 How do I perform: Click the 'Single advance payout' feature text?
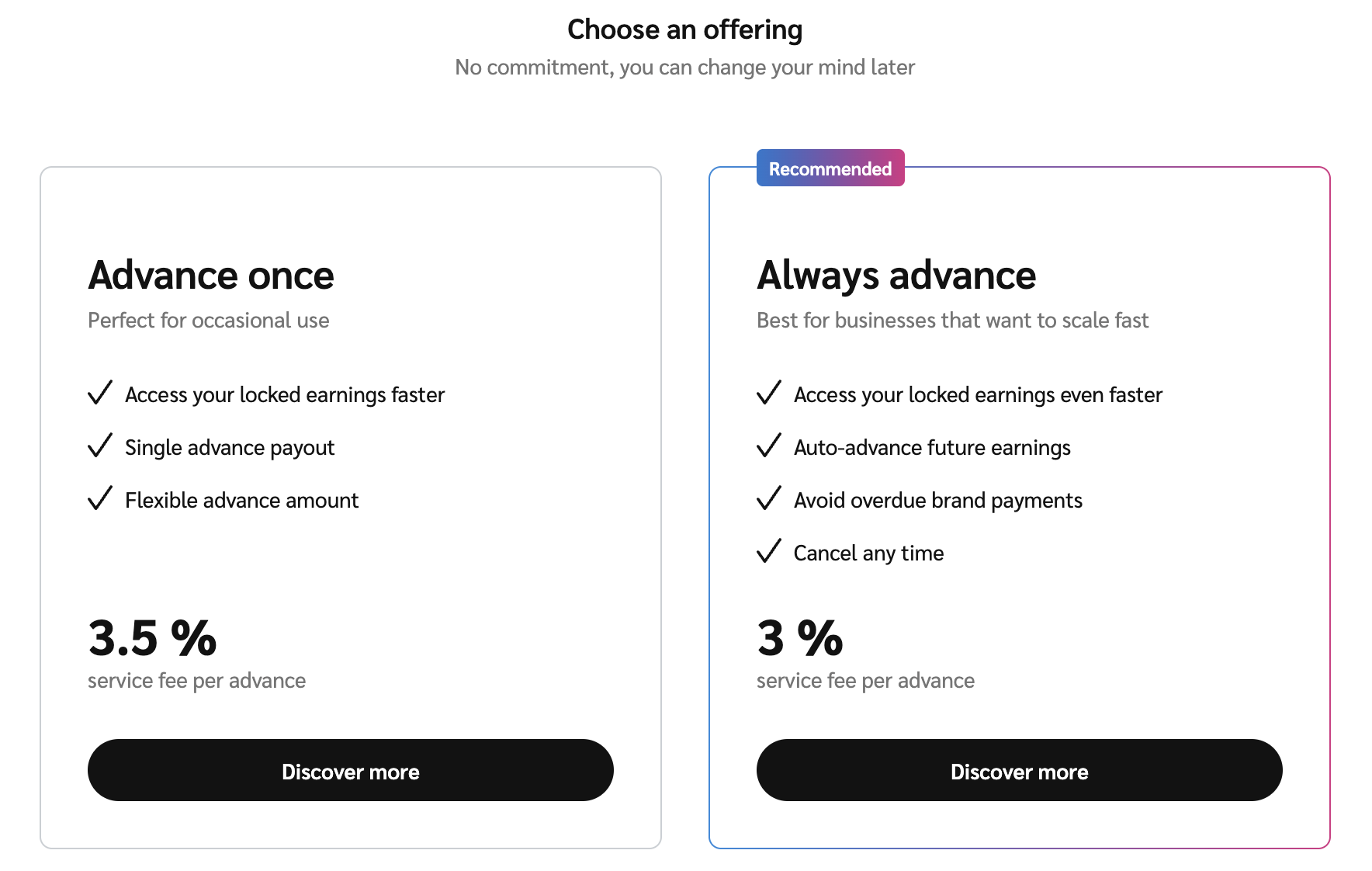pyautogui.click(x=230, y=448)
